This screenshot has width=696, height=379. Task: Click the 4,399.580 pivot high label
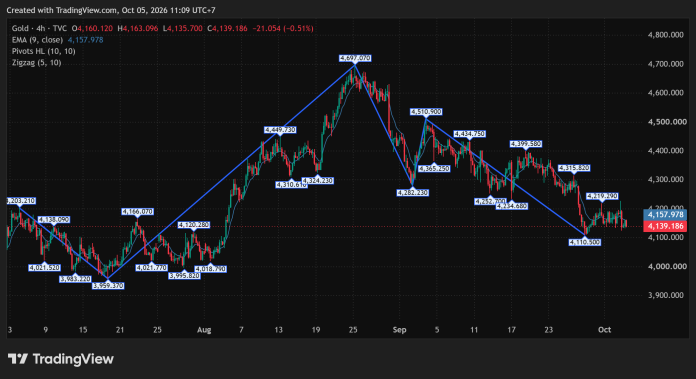tap(526, 144)
